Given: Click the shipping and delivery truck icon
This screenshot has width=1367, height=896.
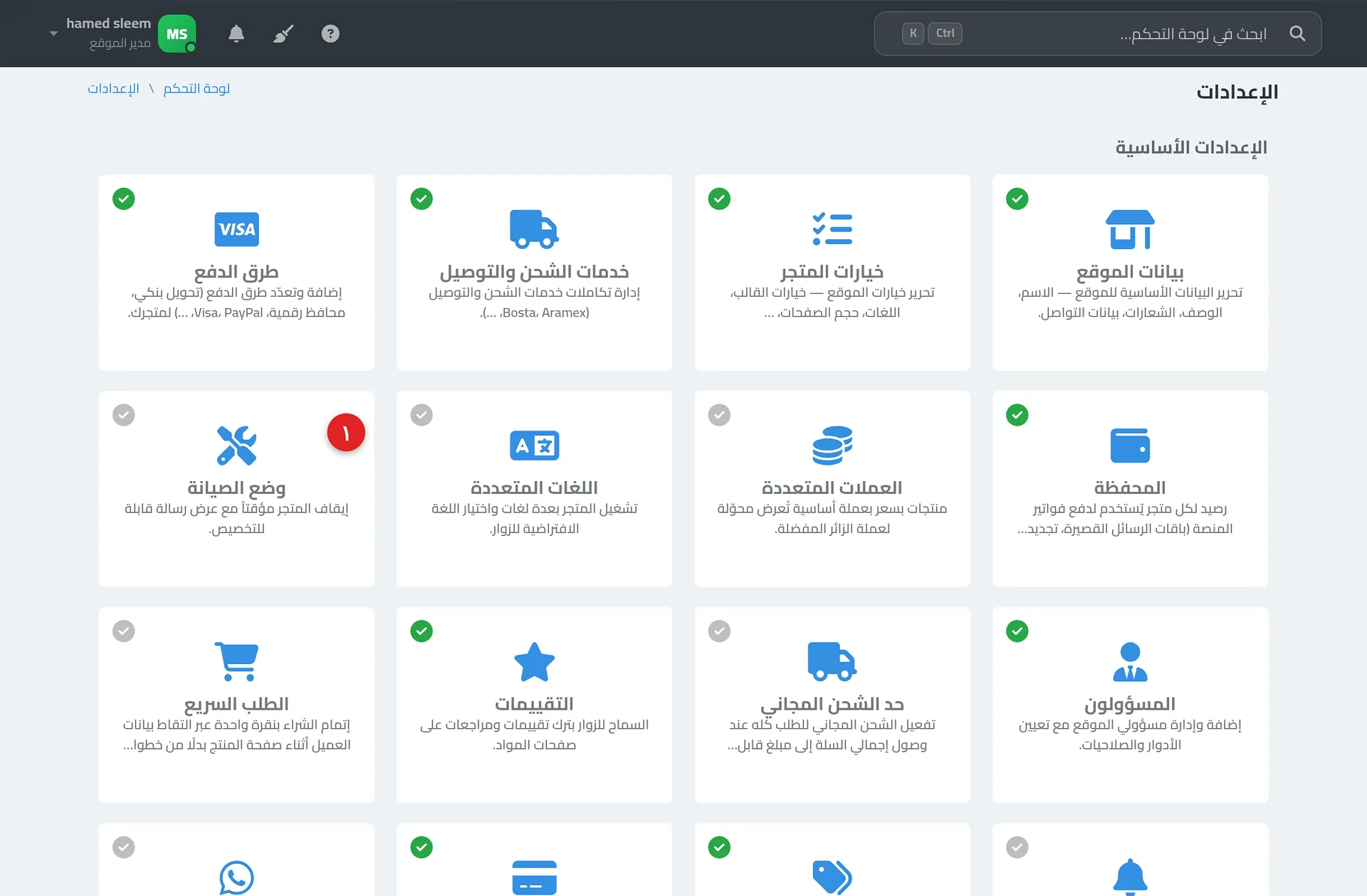Looking at the screenshot, I should coord(534,229).
